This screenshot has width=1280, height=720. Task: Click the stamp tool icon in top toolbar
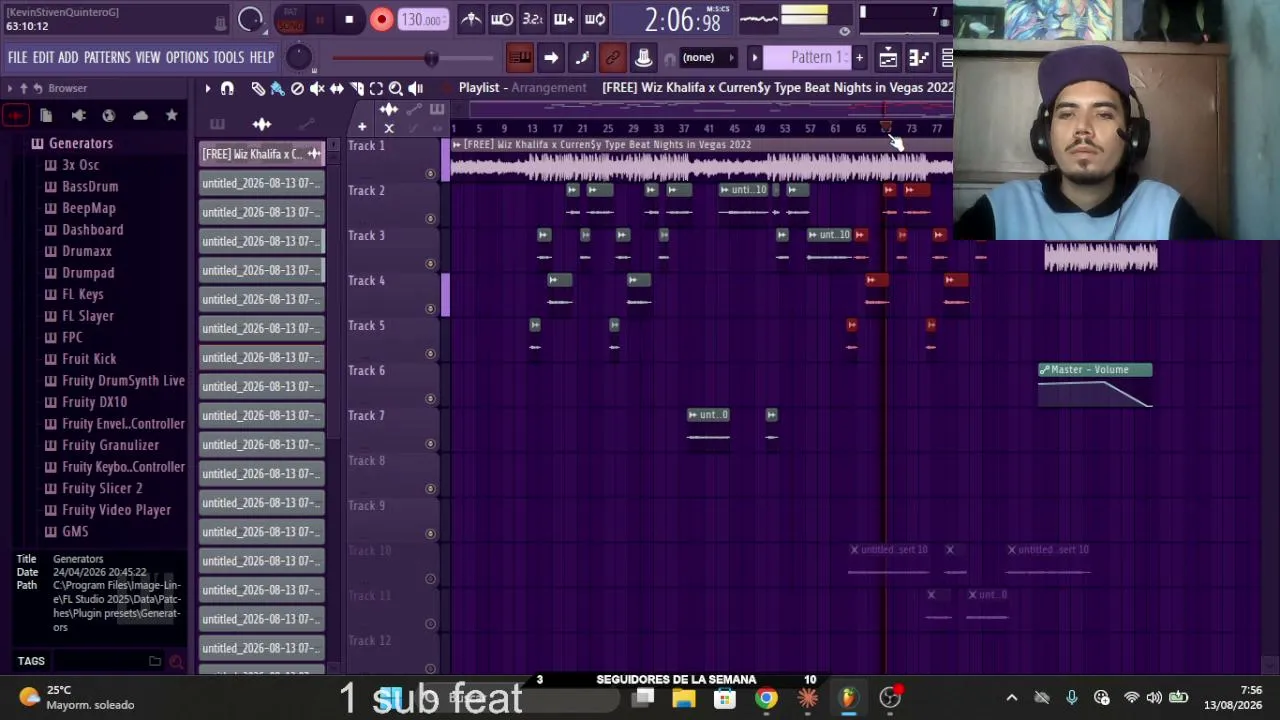[x=644, y=58]
